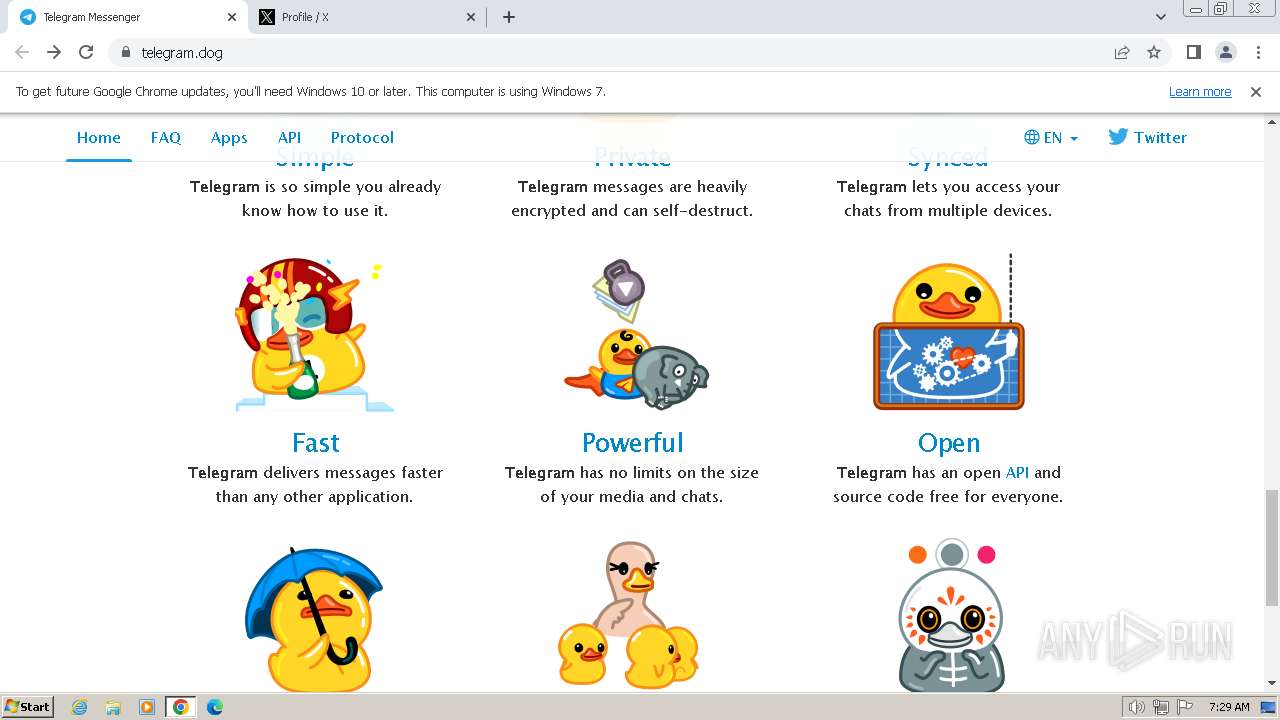The height and width of the screenshot is (720, 1280).
Task: Click text 'of your media and chats.'
Action: click(x=632, y=497)
